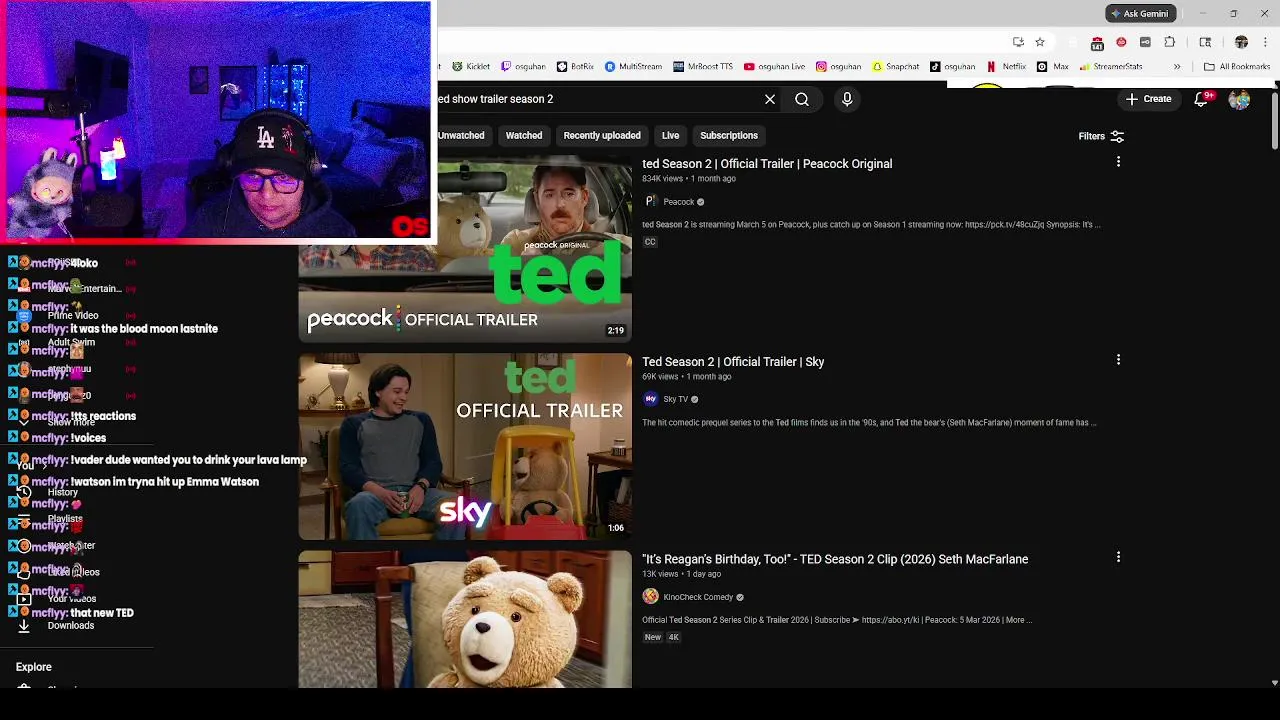1280x720 pixels.
Task: Click the Create button
Action: click(1148, 99)
